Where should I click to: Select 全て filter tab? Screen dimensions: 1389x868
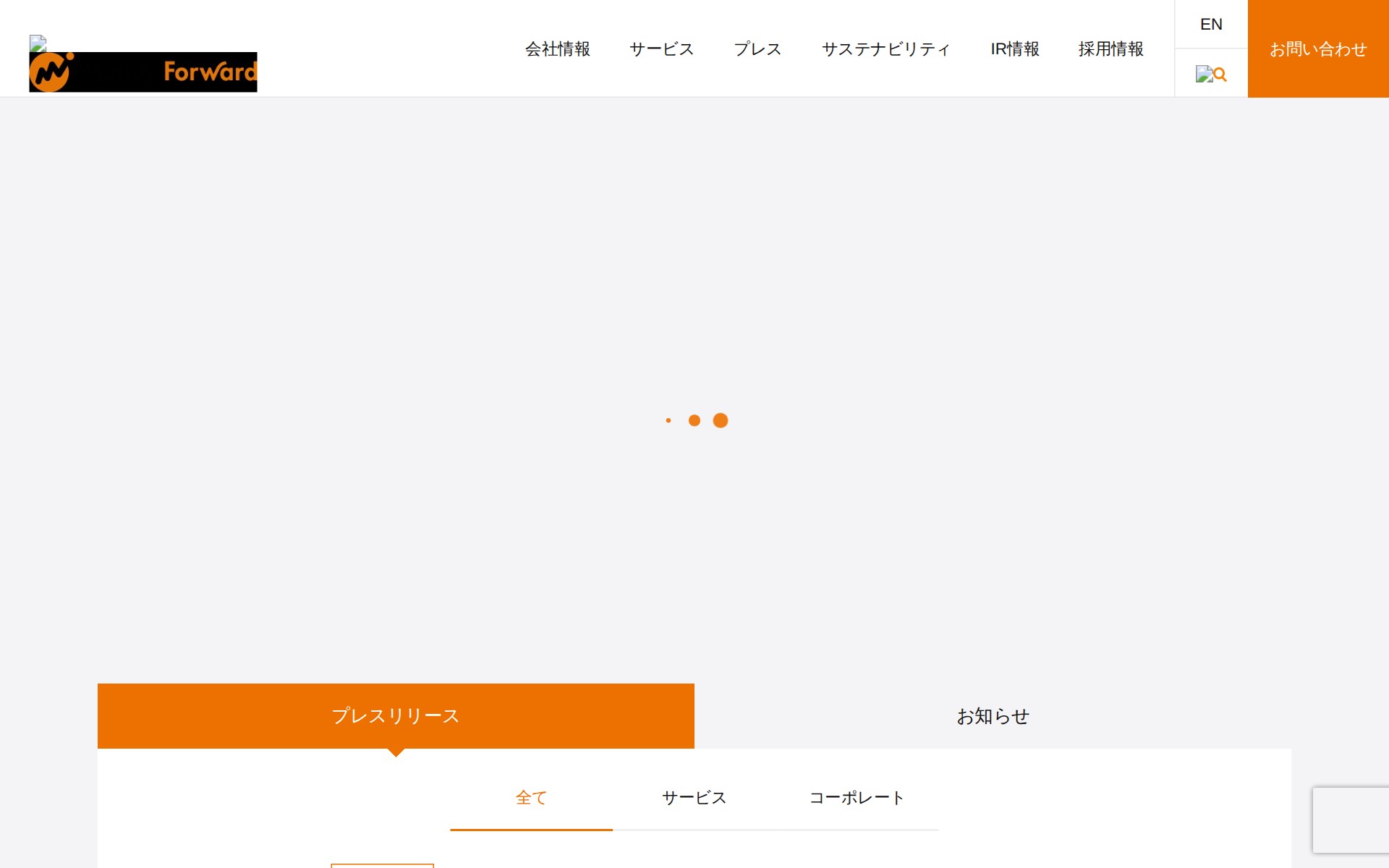pos(531,797)
